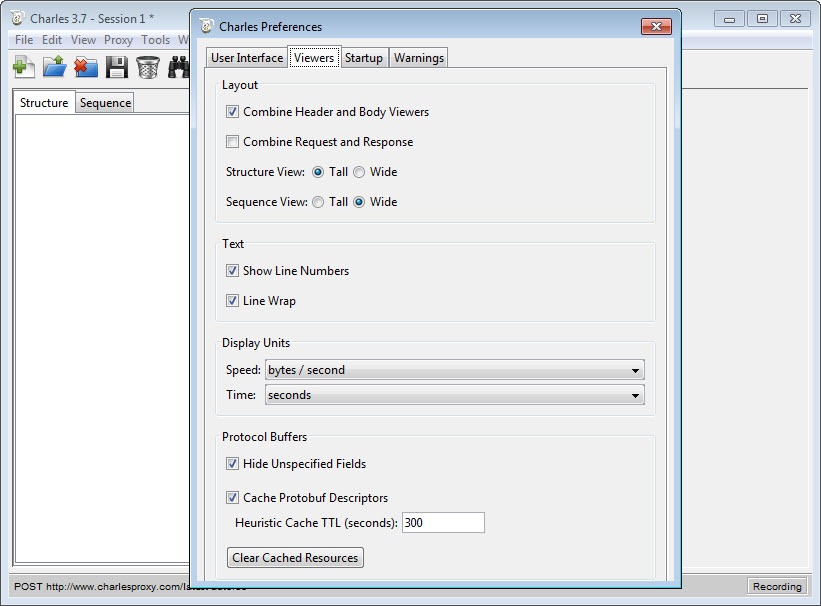Click the Save floppy disk icon
This screenshot has width=821, height=606.
pos(117,67)
